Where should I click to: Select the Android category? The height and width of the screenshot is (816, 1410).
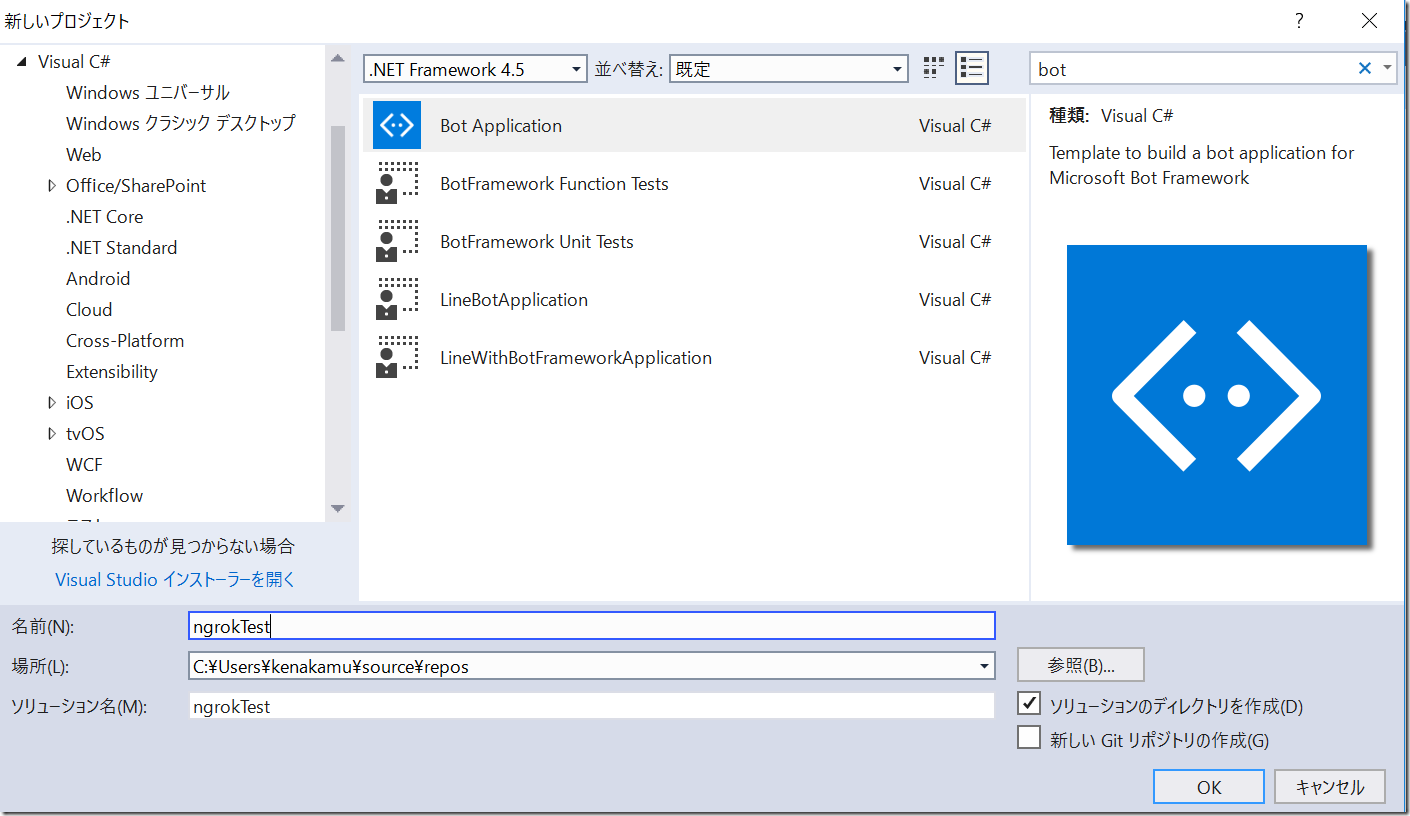click(98, 279)
